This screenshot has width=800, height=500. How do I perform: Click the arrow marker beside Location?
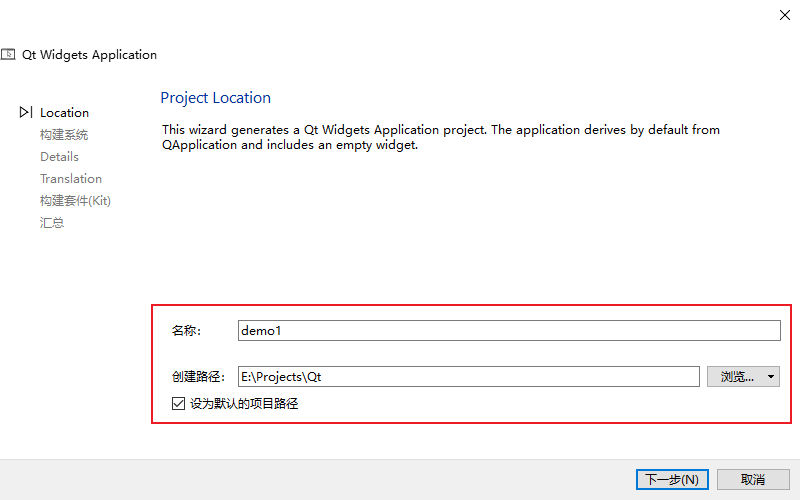(26, 113)
